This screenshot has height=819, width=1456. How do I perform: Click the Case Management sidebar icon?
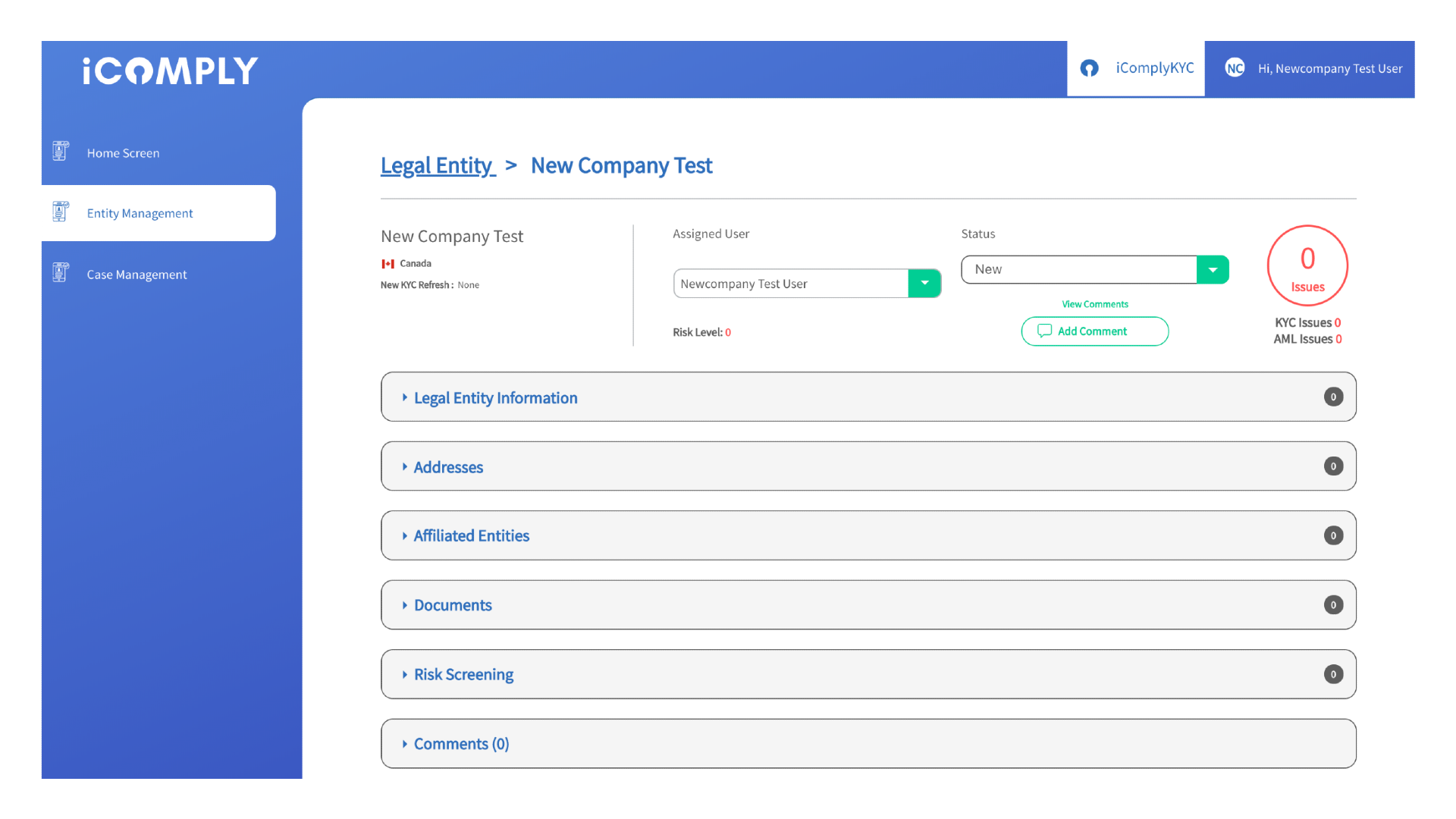point(61,272)
